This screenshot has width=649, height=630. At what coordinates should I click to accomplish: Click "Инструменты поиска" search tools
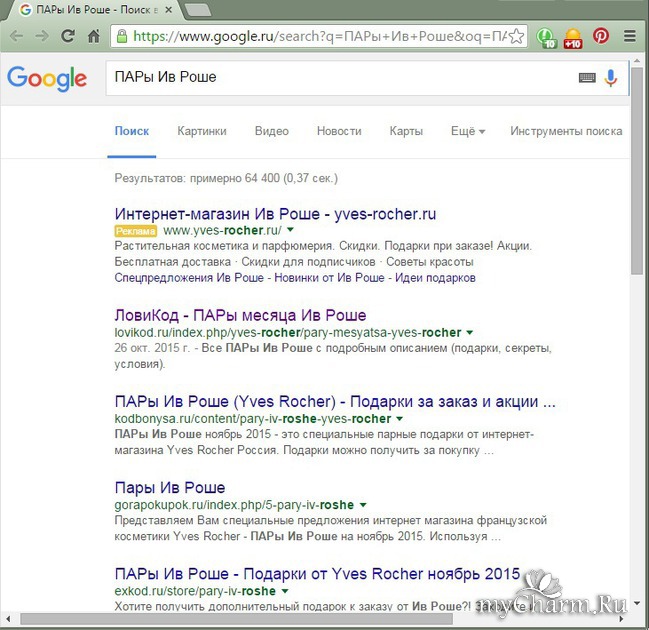tap(566, 131)
